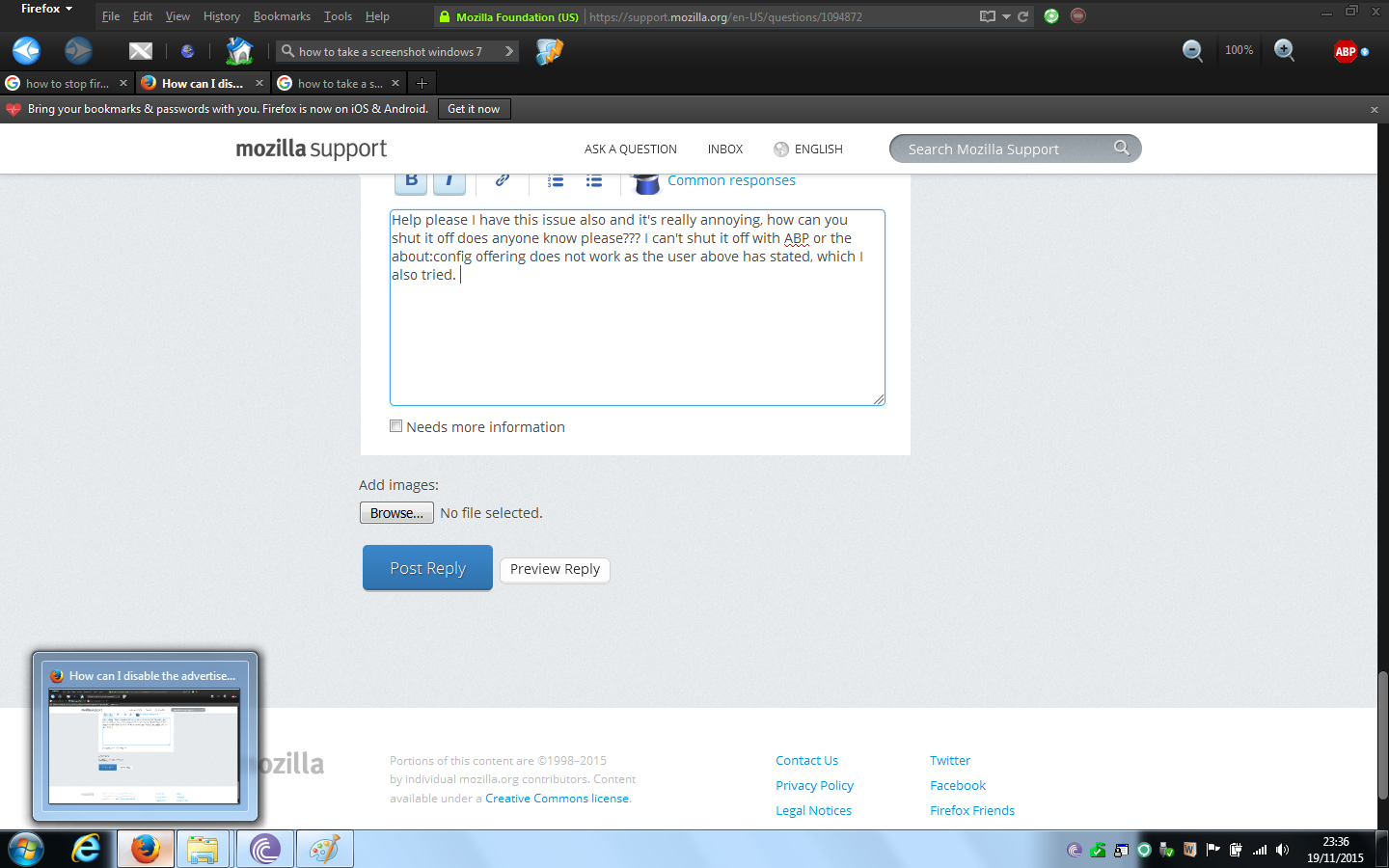This screenshot has width=1389, height=868.
Task: Open the Edit menu
Action: tap(143, 16)
